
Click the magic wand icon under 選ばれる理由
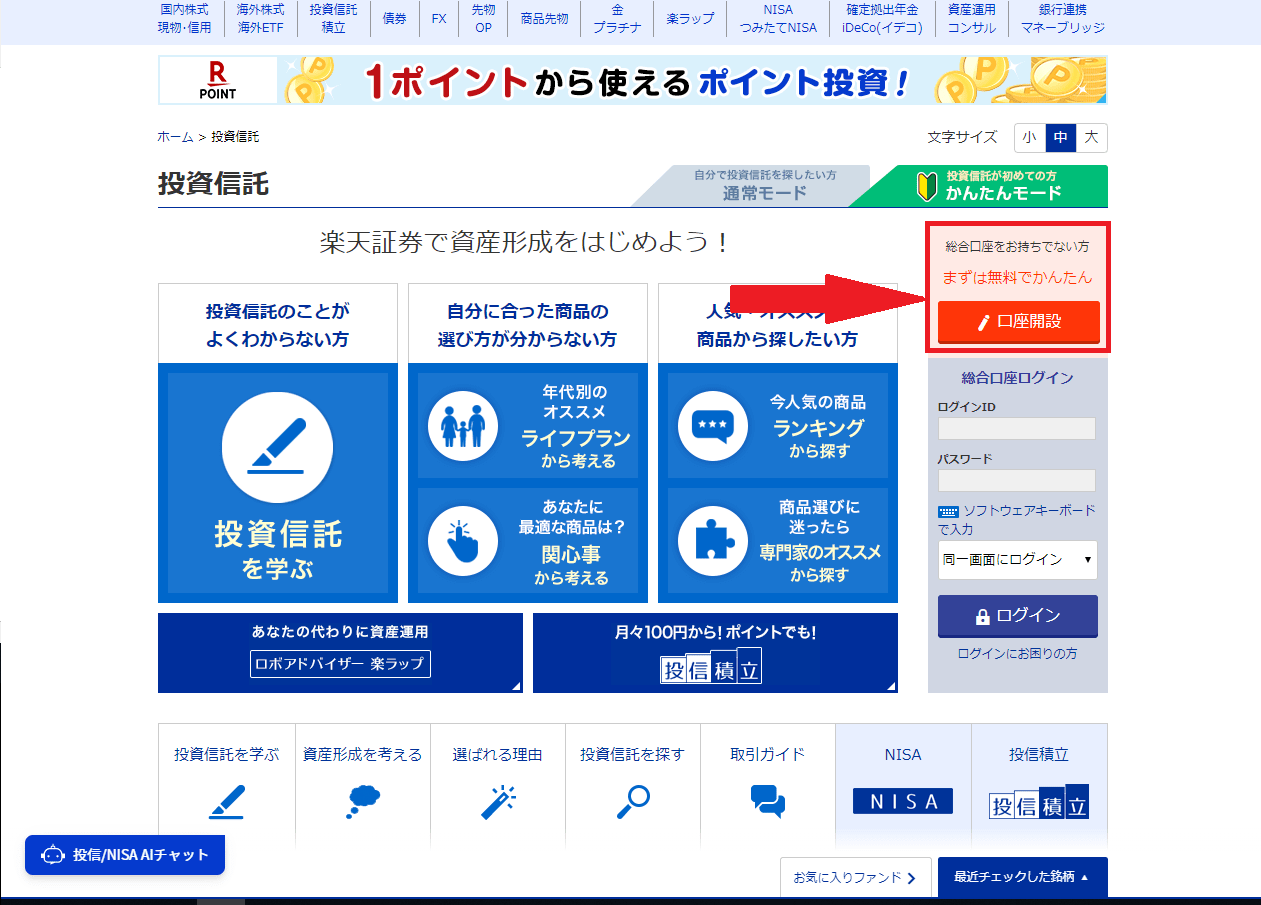(497, 801)
